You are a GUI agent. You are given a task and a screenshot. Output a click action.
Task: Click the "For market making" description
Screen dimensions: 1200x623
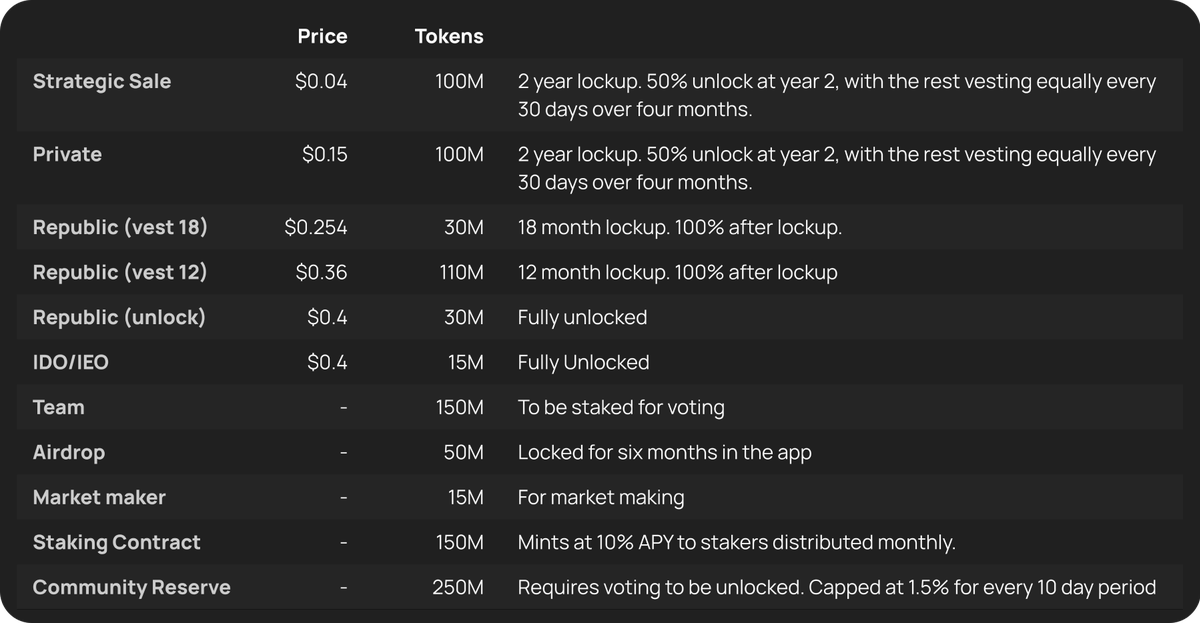(601, 497)
